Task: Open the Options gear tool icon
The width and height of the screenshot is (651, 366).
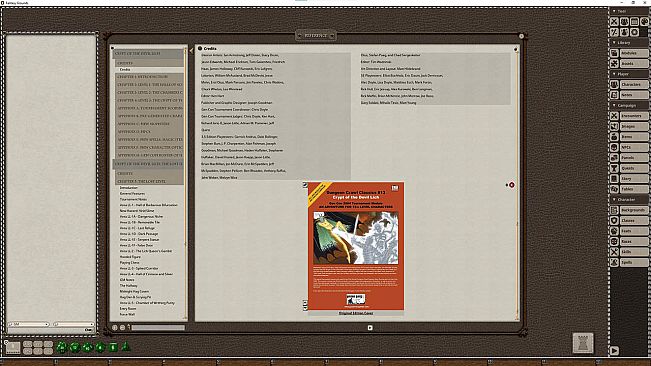Action: 634,32
